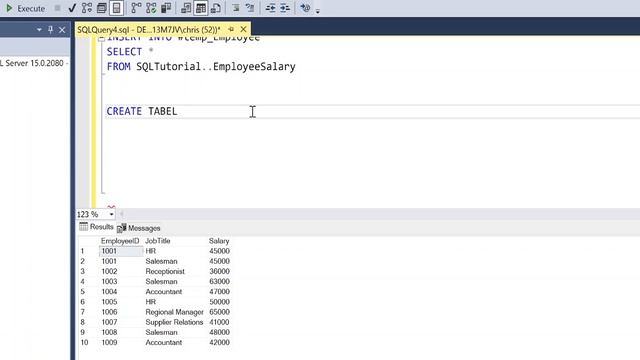The image size is (640, 360).
Task: Display Estimated Execution Plan
Action: (87, 8)
